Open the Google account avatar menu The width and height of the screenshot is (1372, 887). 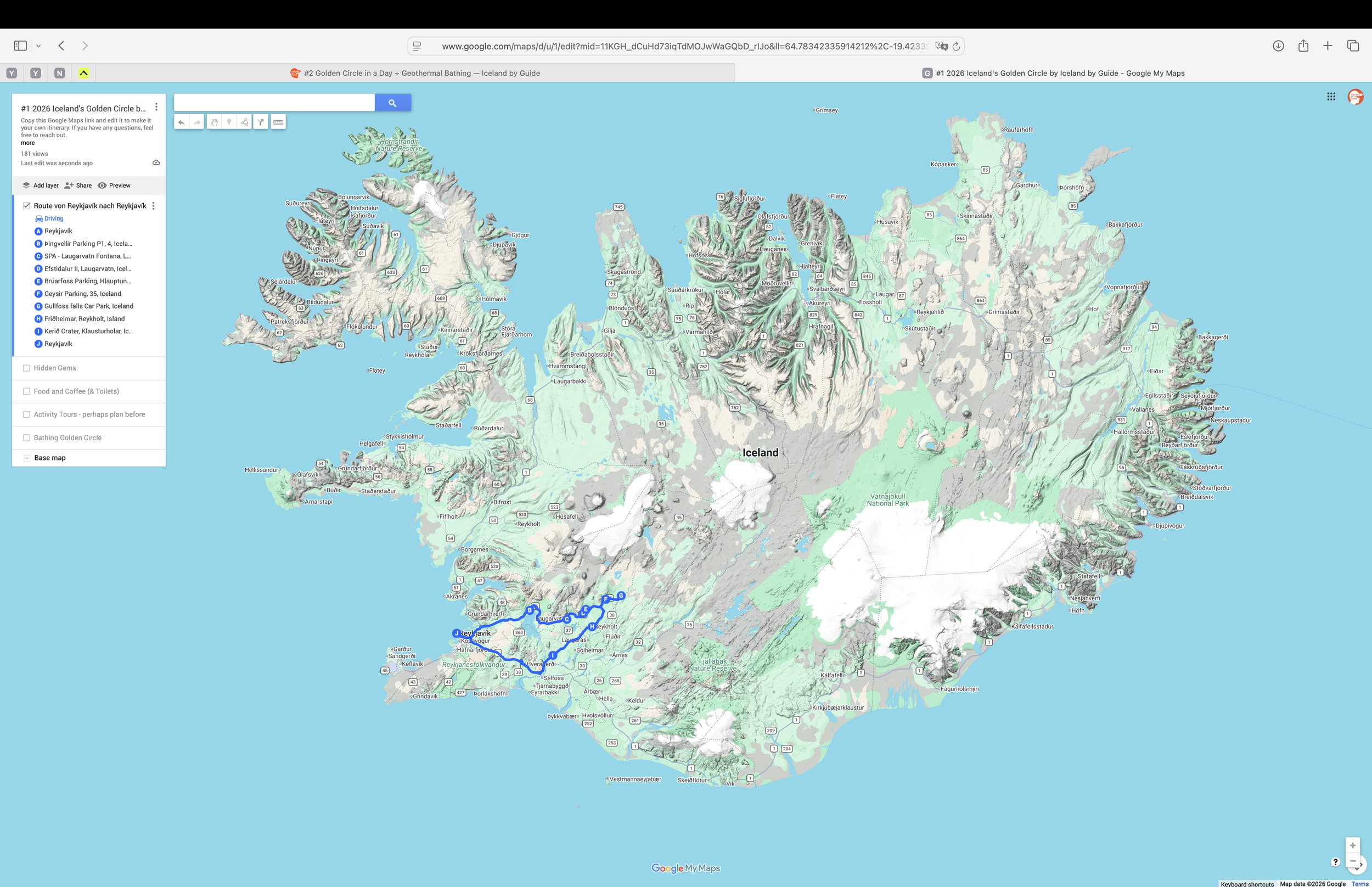tap(1356, 97)
